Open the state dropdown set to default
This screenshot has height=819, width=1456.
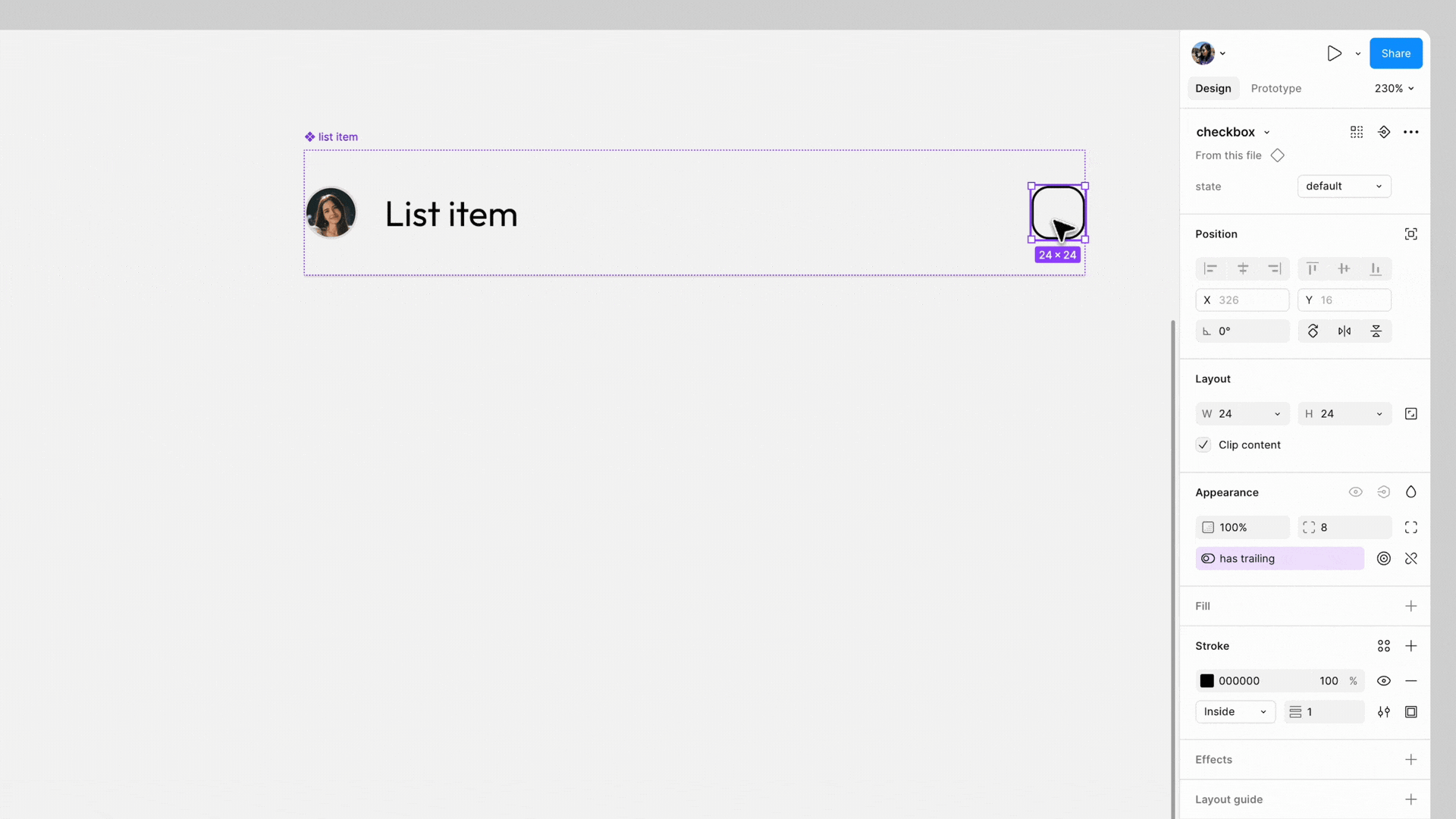1344,187
